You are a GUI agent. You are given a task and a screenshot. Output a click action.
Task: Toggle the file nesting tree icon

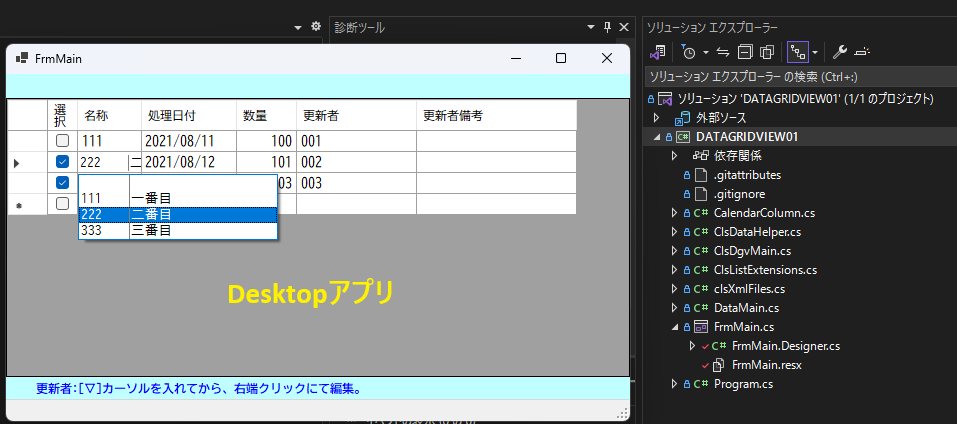point(797,52)
